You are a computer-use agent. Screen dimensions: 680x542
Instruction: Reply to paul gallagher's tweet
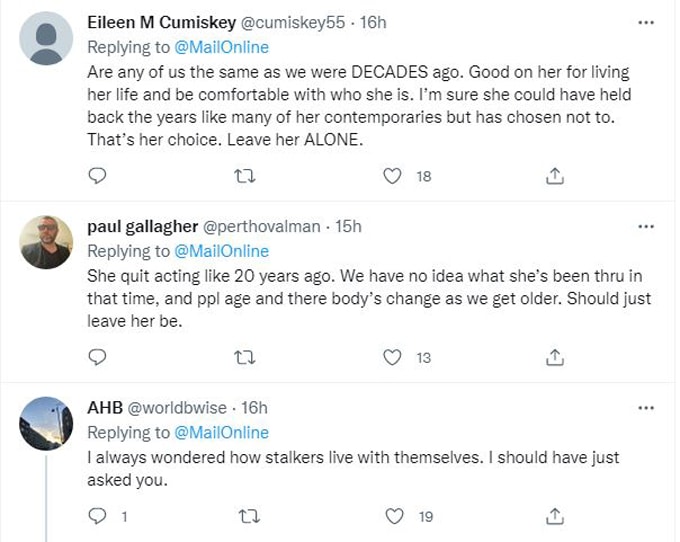tap(97, 357)
